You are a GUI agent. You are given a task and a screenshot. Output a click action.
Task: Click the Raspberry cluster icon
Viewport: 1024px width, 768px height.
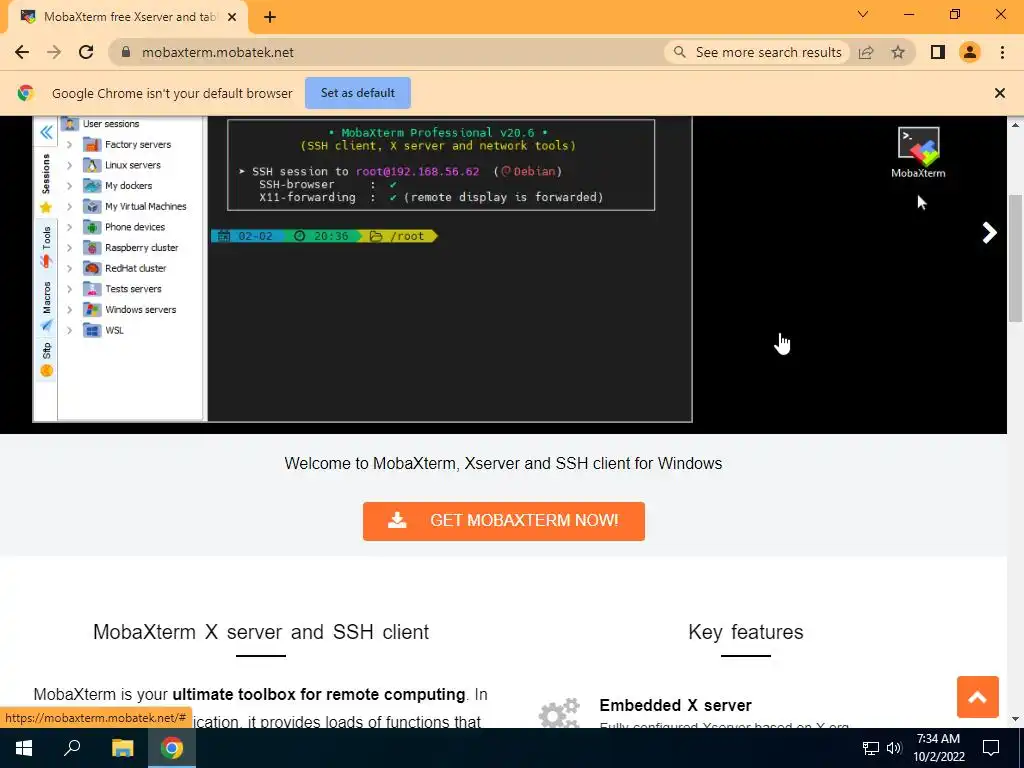(x=92, y=248)
